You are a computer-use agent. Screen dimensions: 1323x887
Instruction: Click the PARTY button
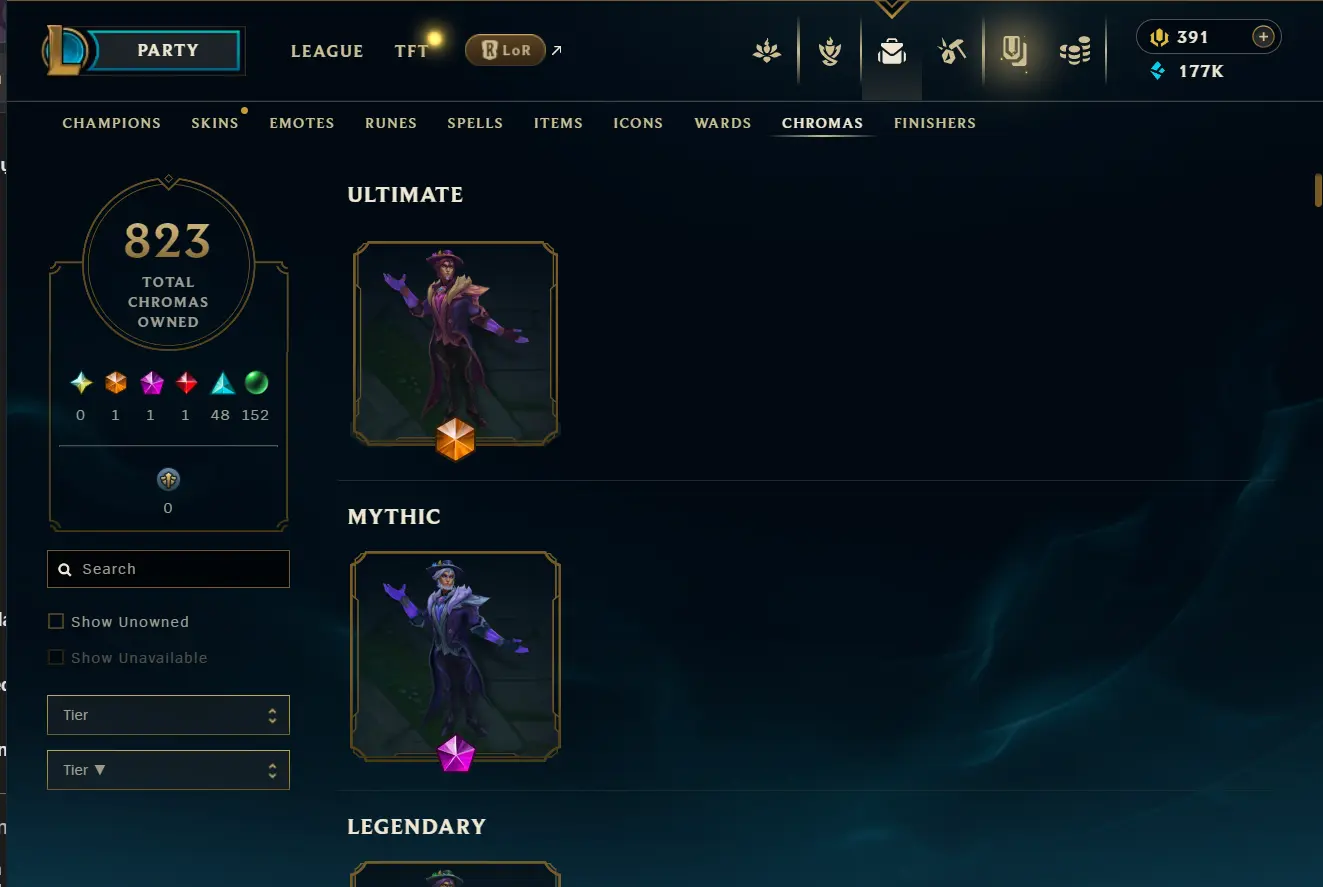point(167,50)
